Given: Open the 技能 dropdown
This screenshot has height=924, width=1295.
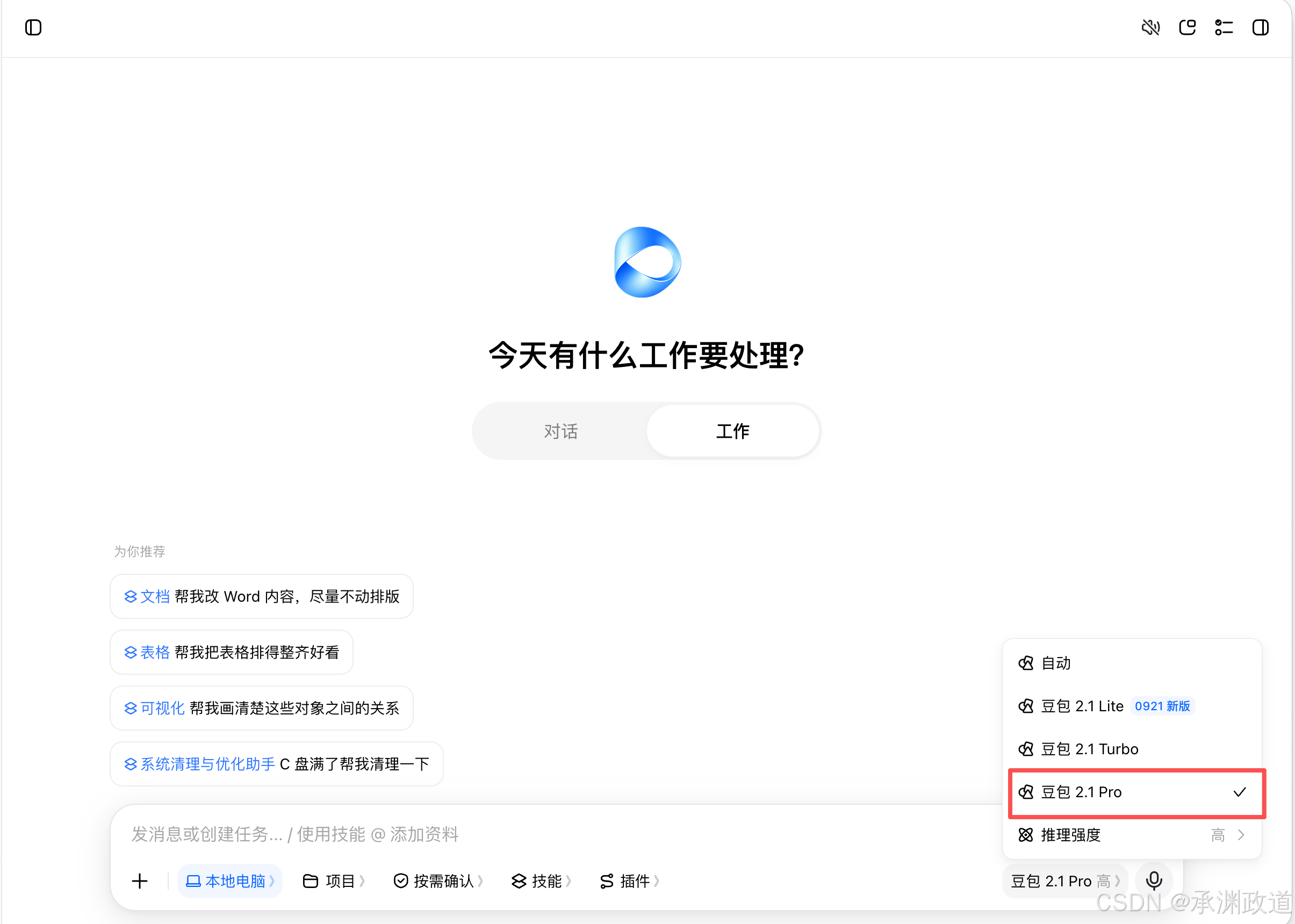Looking at the screenshot, I should (541, 881).
